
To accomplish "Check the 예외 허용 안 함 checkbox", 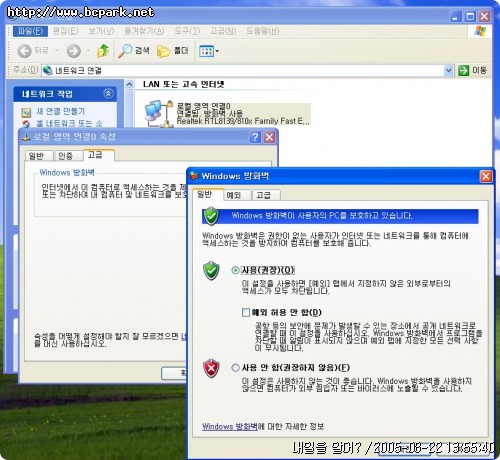I will click(246, 312).
